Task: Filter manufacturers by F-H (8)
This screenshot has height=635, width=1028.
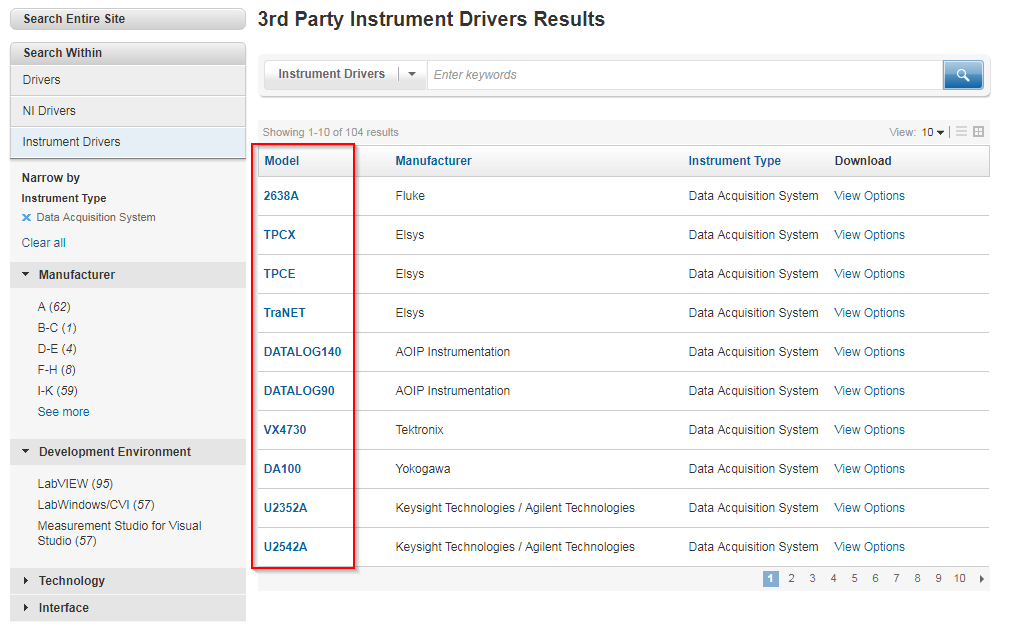Action: tap(56, 370)
